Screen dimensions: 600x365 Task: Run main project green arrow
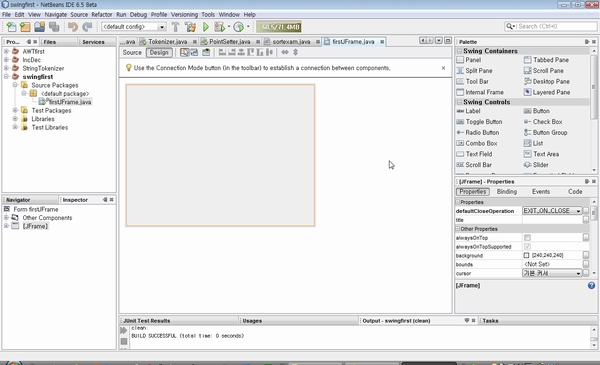click(x=206, y=27)
